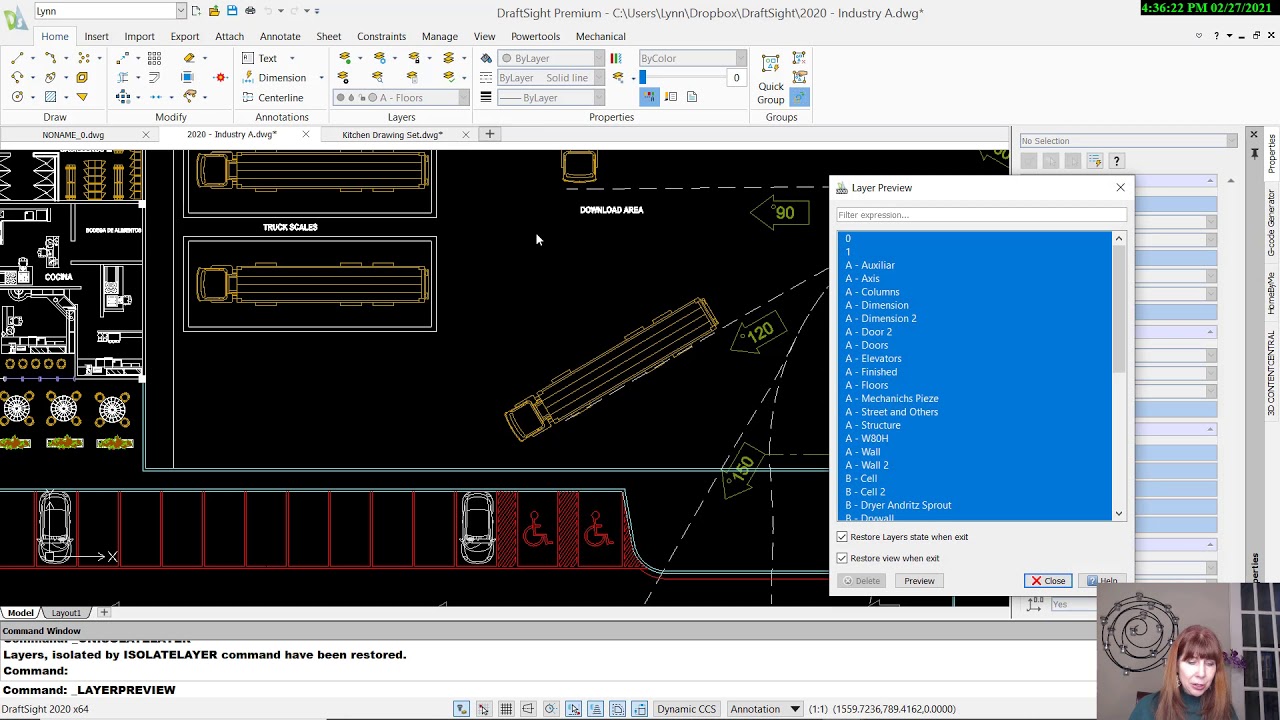The image size is (1280, 720).
Task: Click the color bars icon beside ByLayer color
Action: (616, 58)
